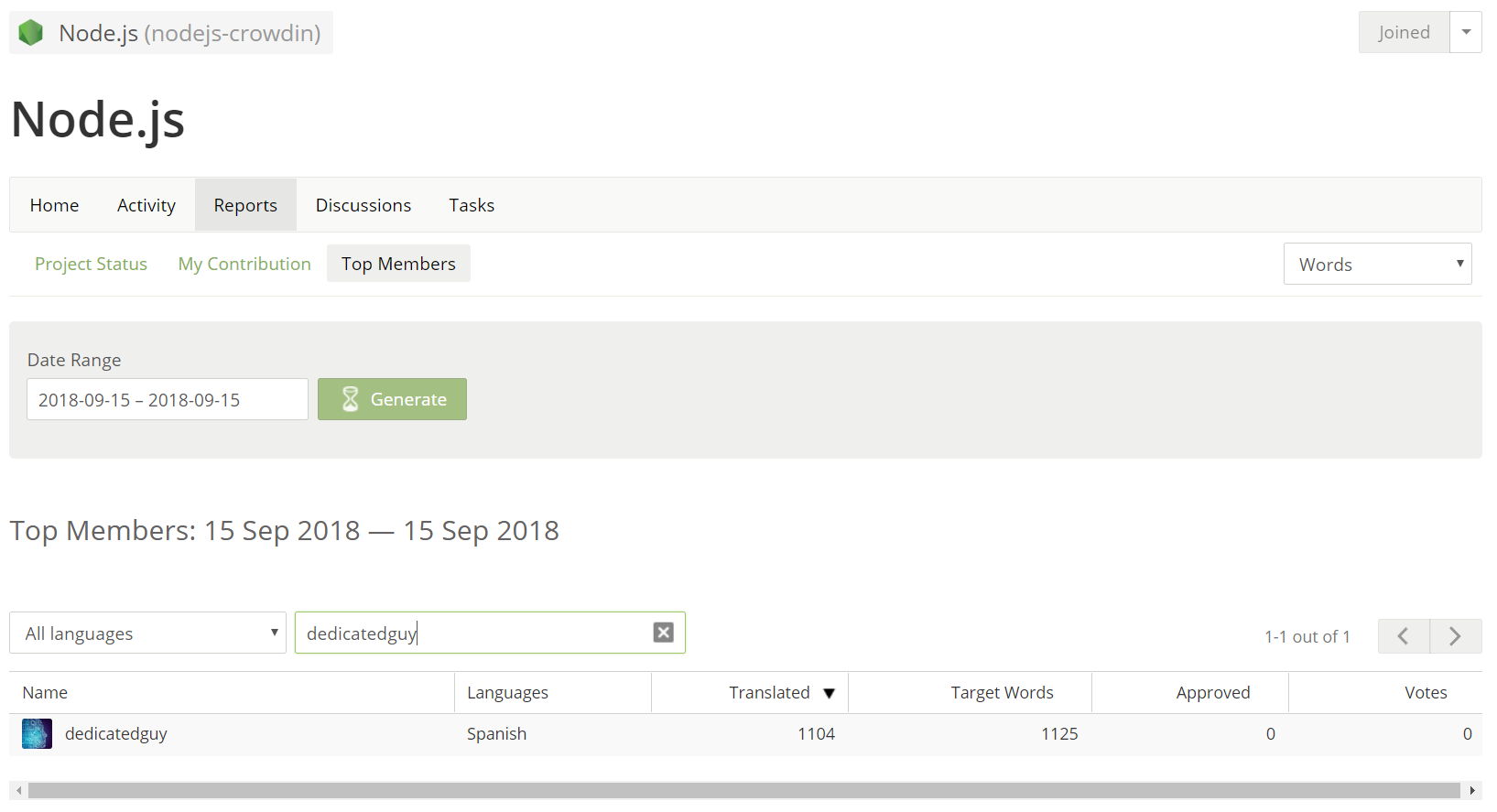Viewport: 1497px width, 812px height.
Task: Click the '1-1 out of 1' pagination text
Action: tap(1307, 637)
